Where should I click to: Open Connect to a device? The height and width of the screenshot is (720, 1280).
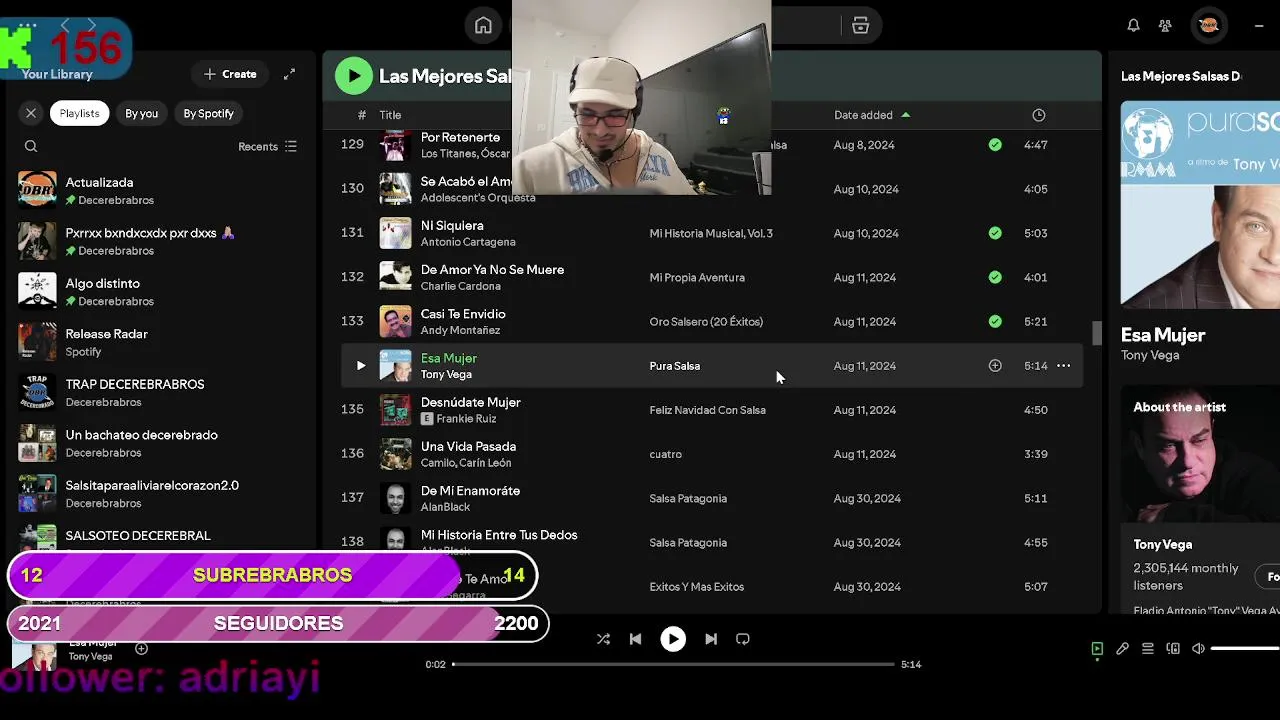point(1173,649)
